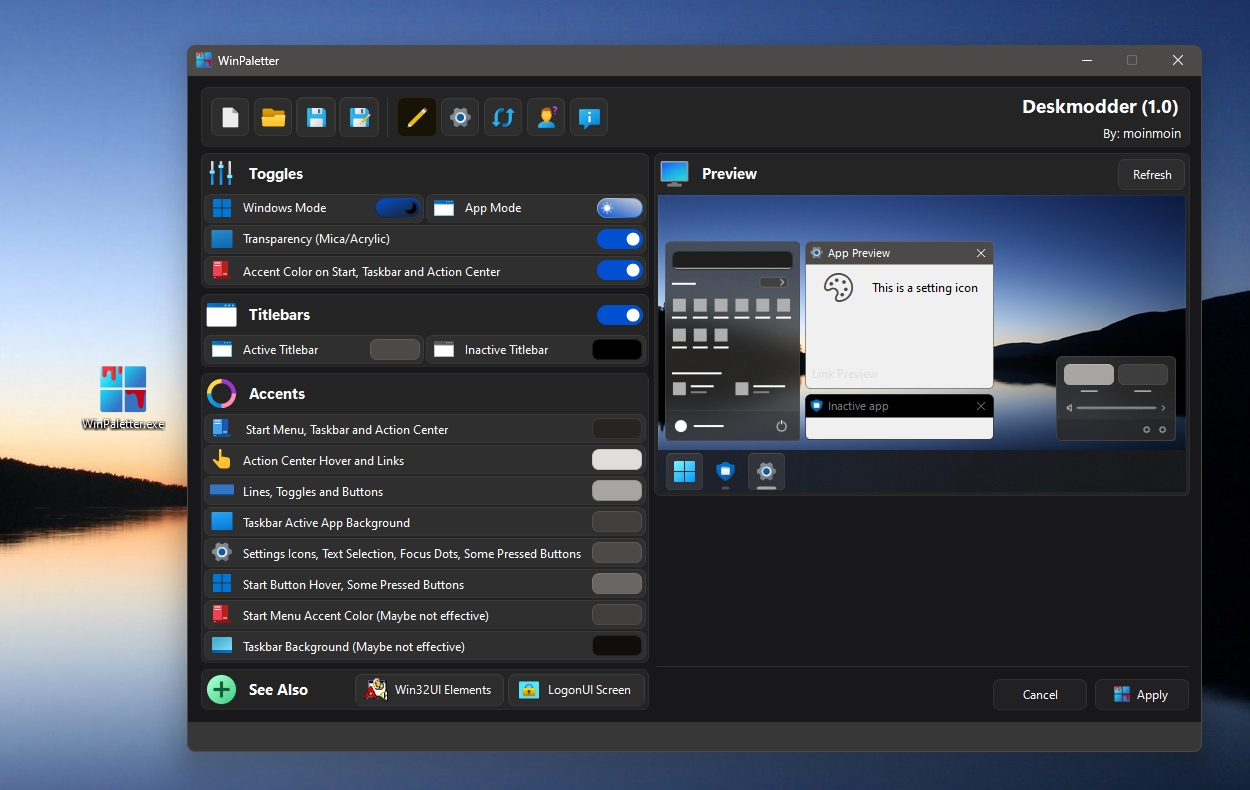The height and width of the screenshot is (790, 1250).
Task: Open a theme file via the folder icon
Action: point(273,117)
